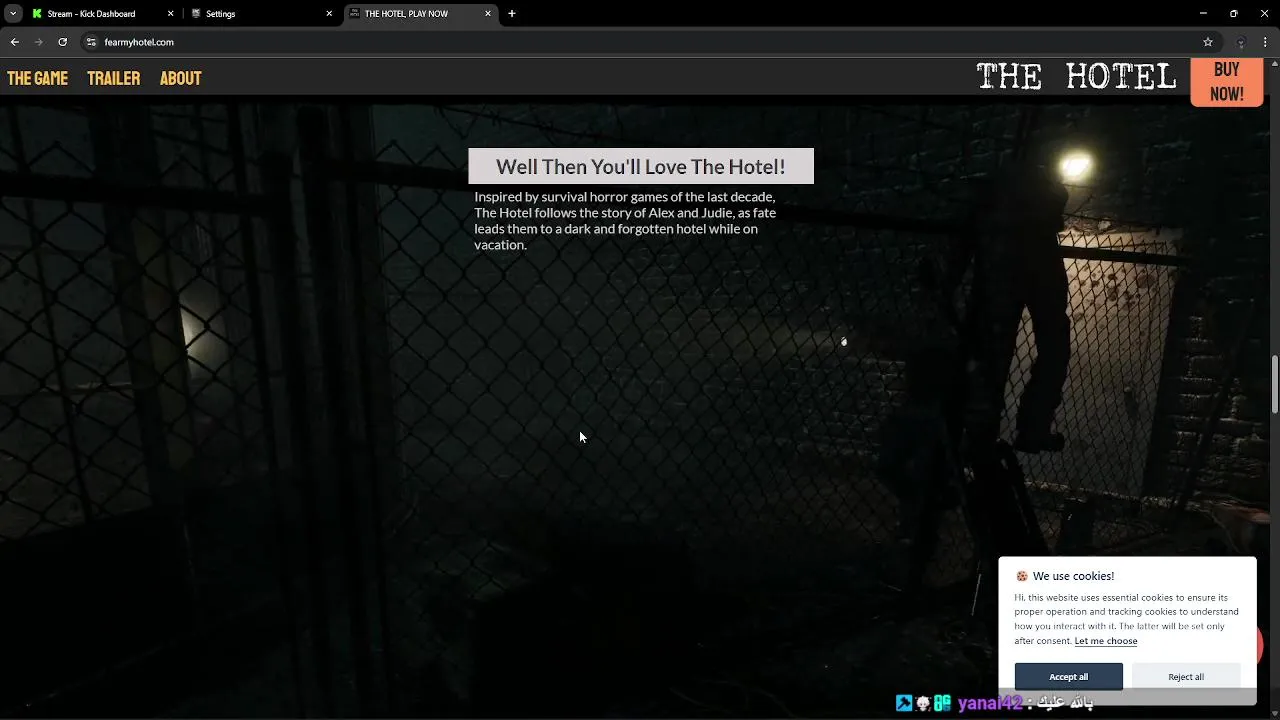Open the browser profile icon
Viewport: 1280px width, 720px height.
click(x=1241, y=42)
